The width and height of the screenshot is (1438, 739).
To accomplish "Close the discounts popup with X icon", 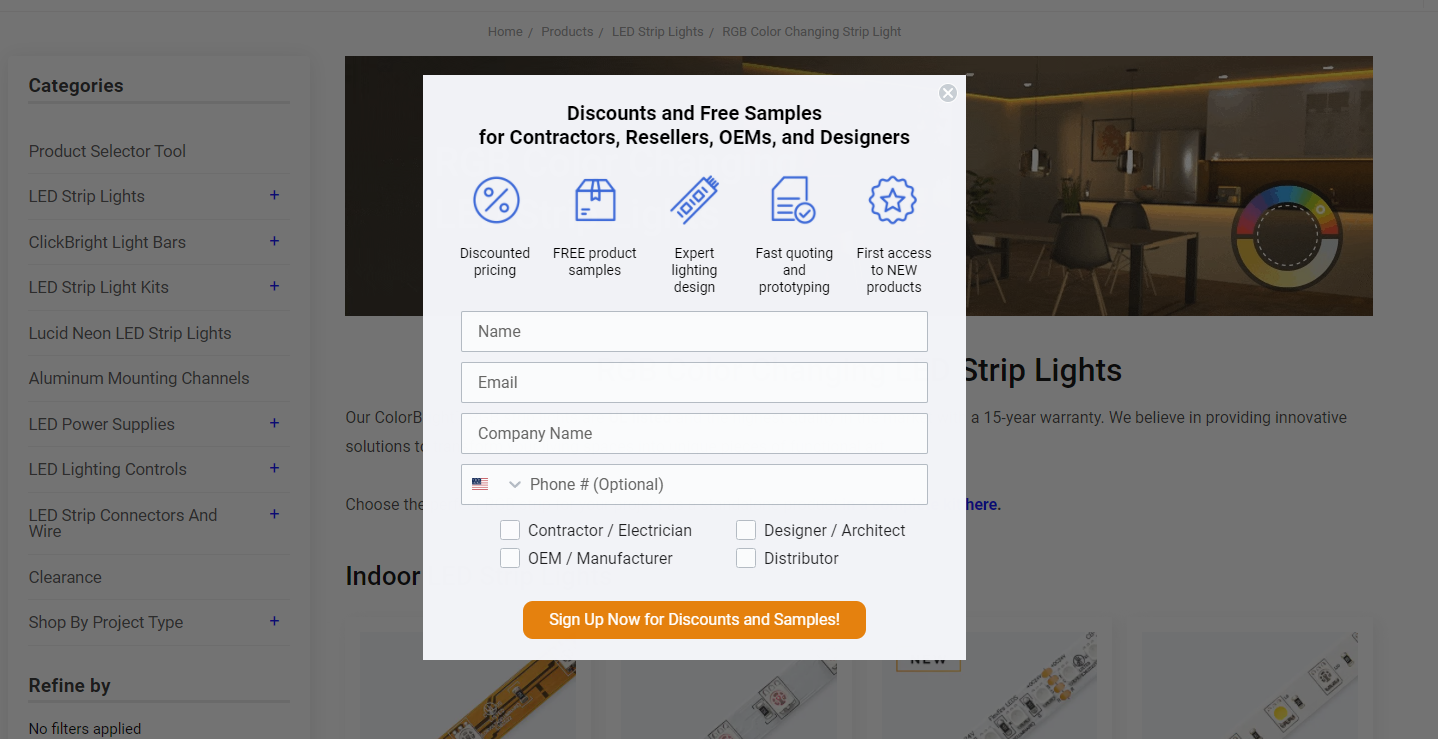I will click(x=948, y=93).
